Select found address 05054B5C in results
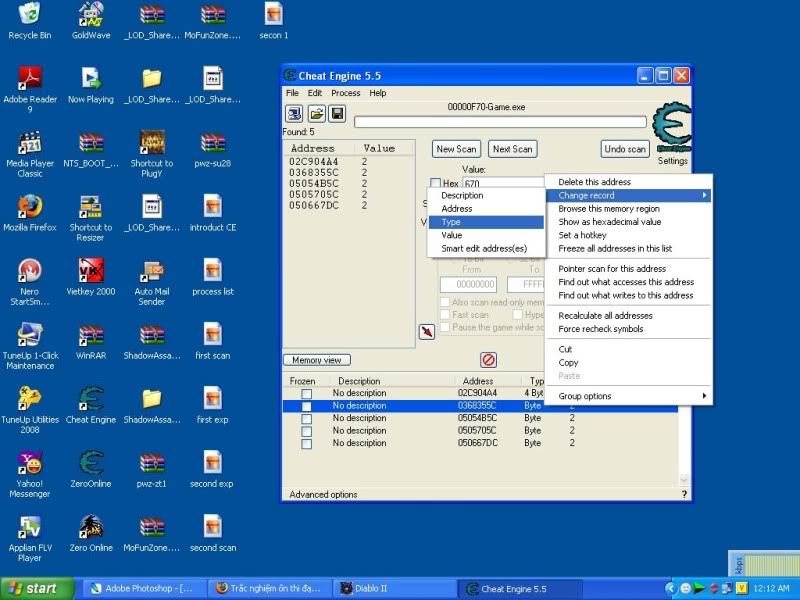Screen dimensions: 800x600 [x=349, y=184]
